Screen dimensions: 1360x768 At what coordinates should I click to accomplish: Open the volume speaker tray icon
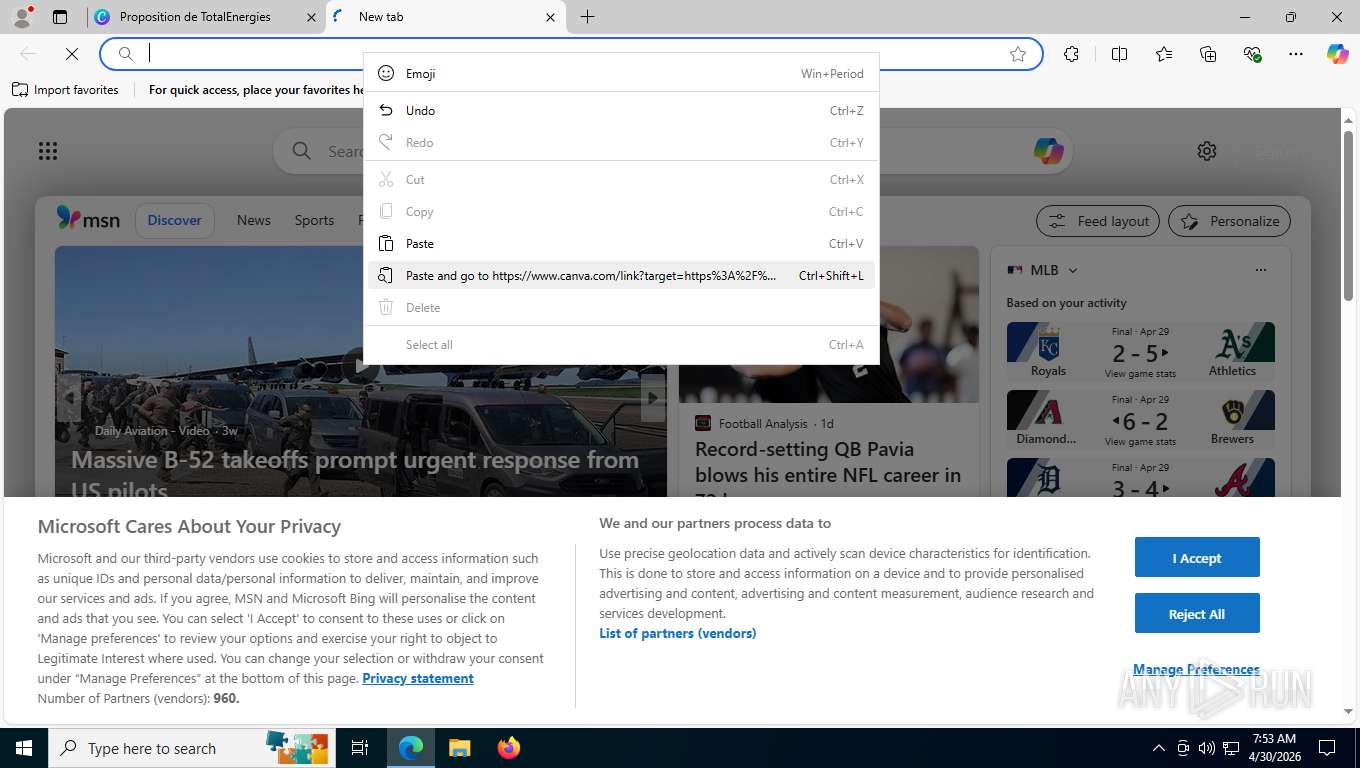(x=1207, y=748)
